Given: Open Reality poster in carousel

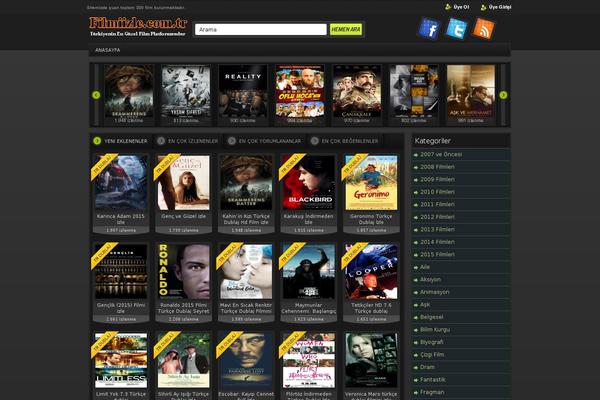Looking at the screenshot, I should (243, 91).
